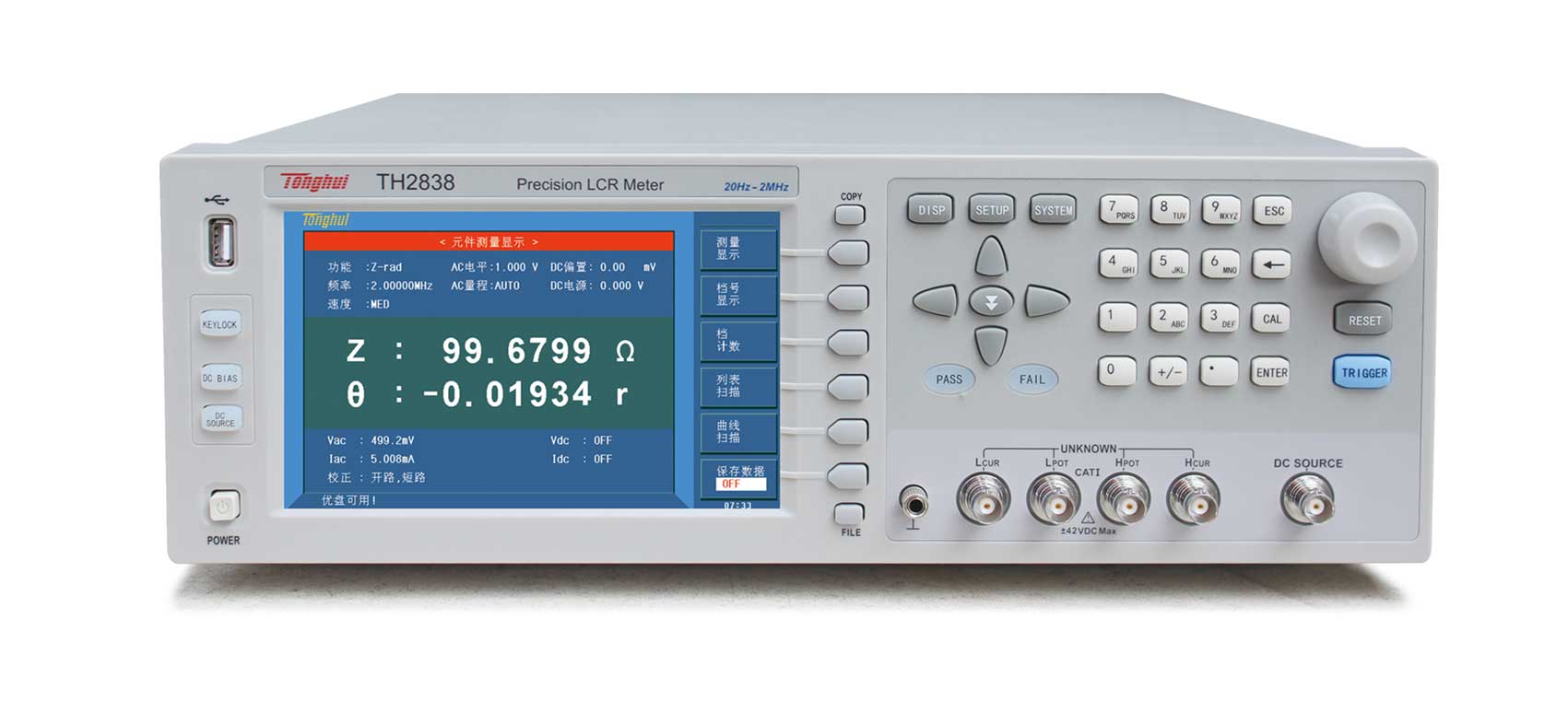This screenshot has width=1568, height=701.
Task: Toggle the DC SOURCE button on left
Action: [220, 419]
